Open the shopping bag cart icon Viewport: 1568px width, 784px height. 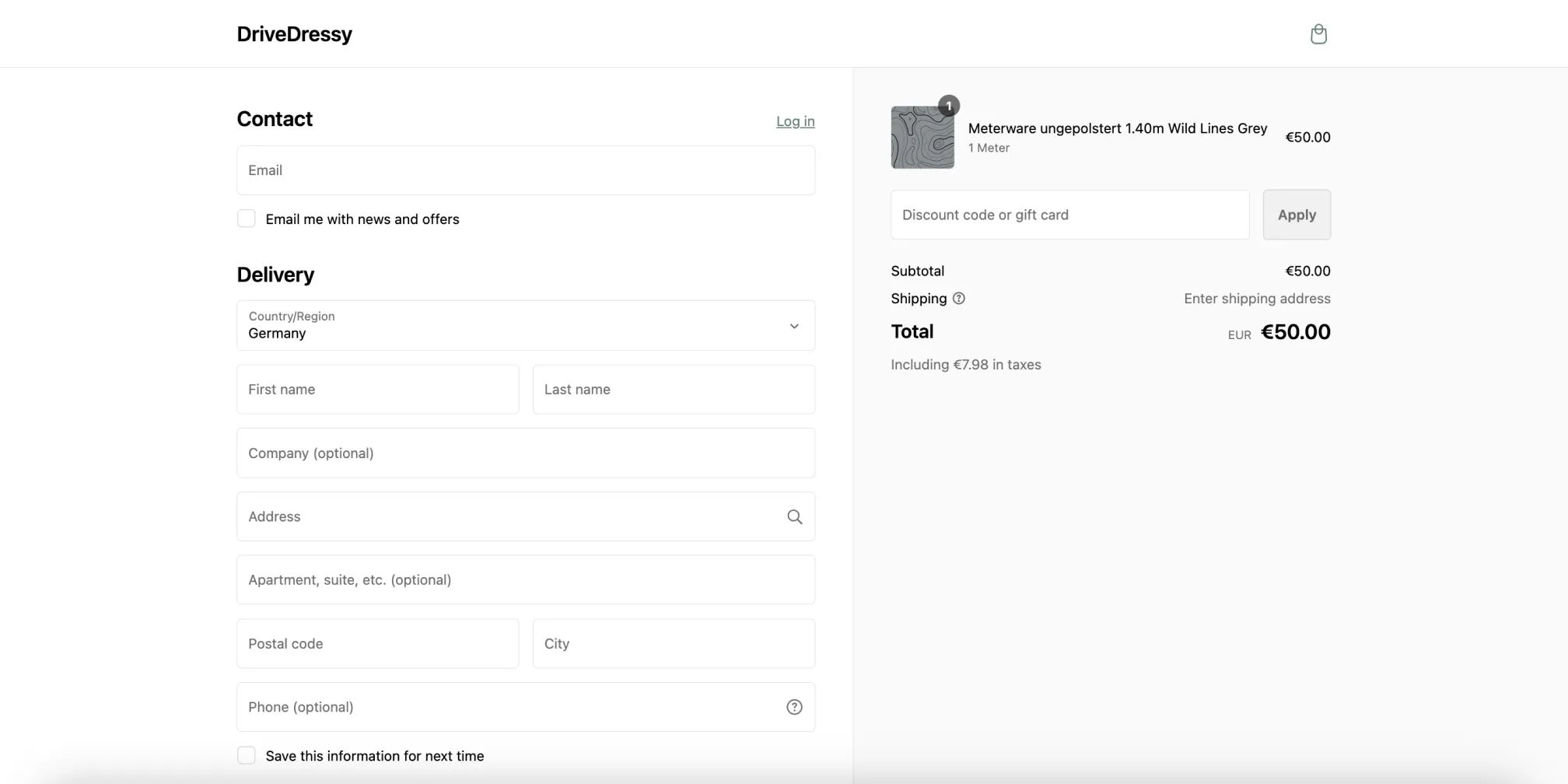[x=1318, y=34]
